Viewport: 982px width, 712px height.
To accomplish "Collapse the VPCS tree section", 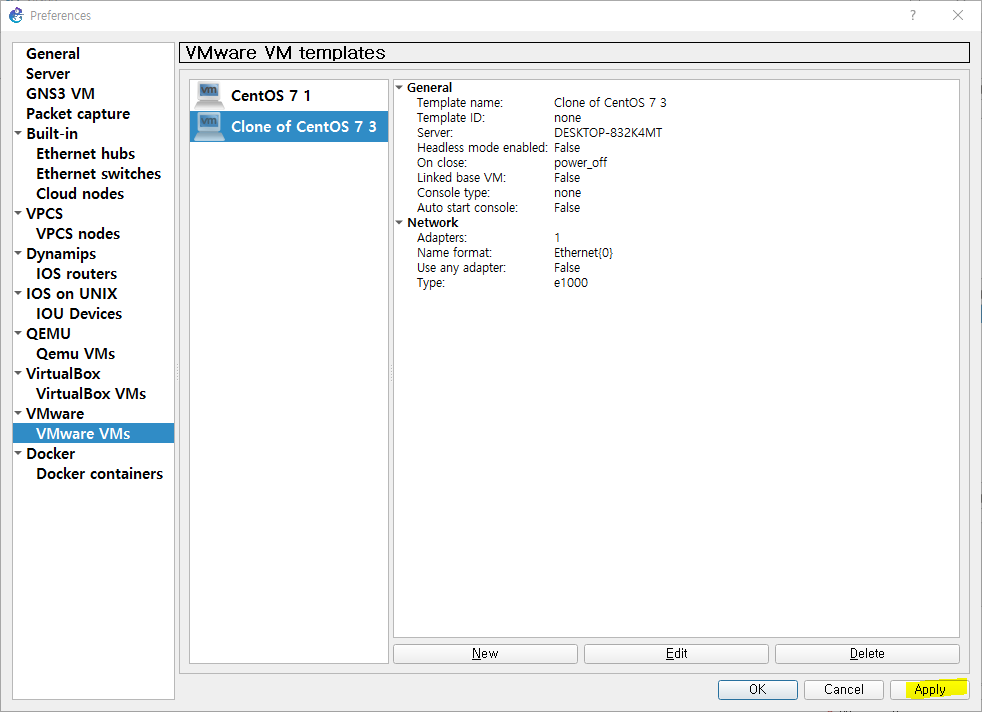I will click(x=18, y=213).
